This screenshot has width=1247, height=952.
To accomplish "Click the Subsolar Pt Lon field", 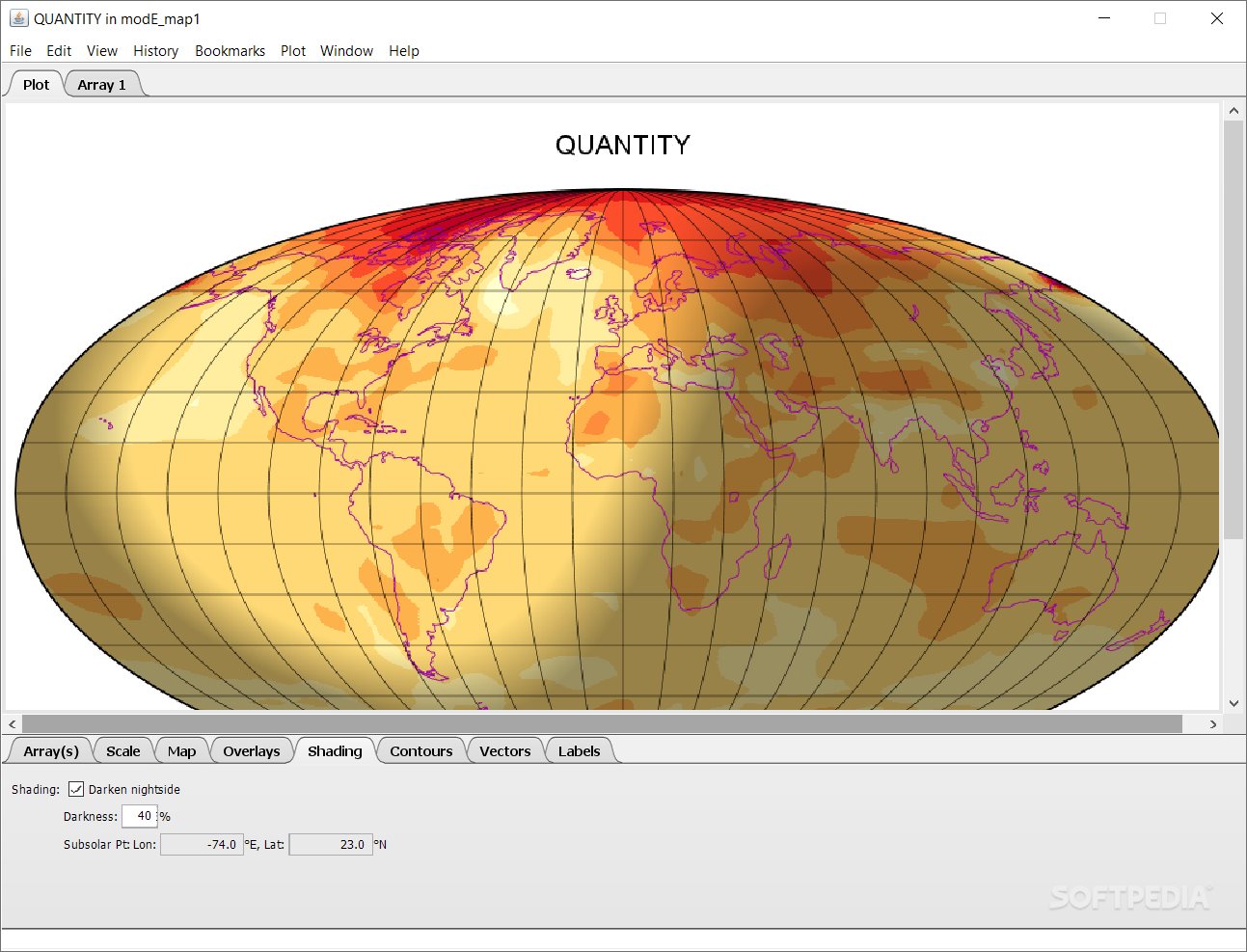I will click(x=202, y=844).
